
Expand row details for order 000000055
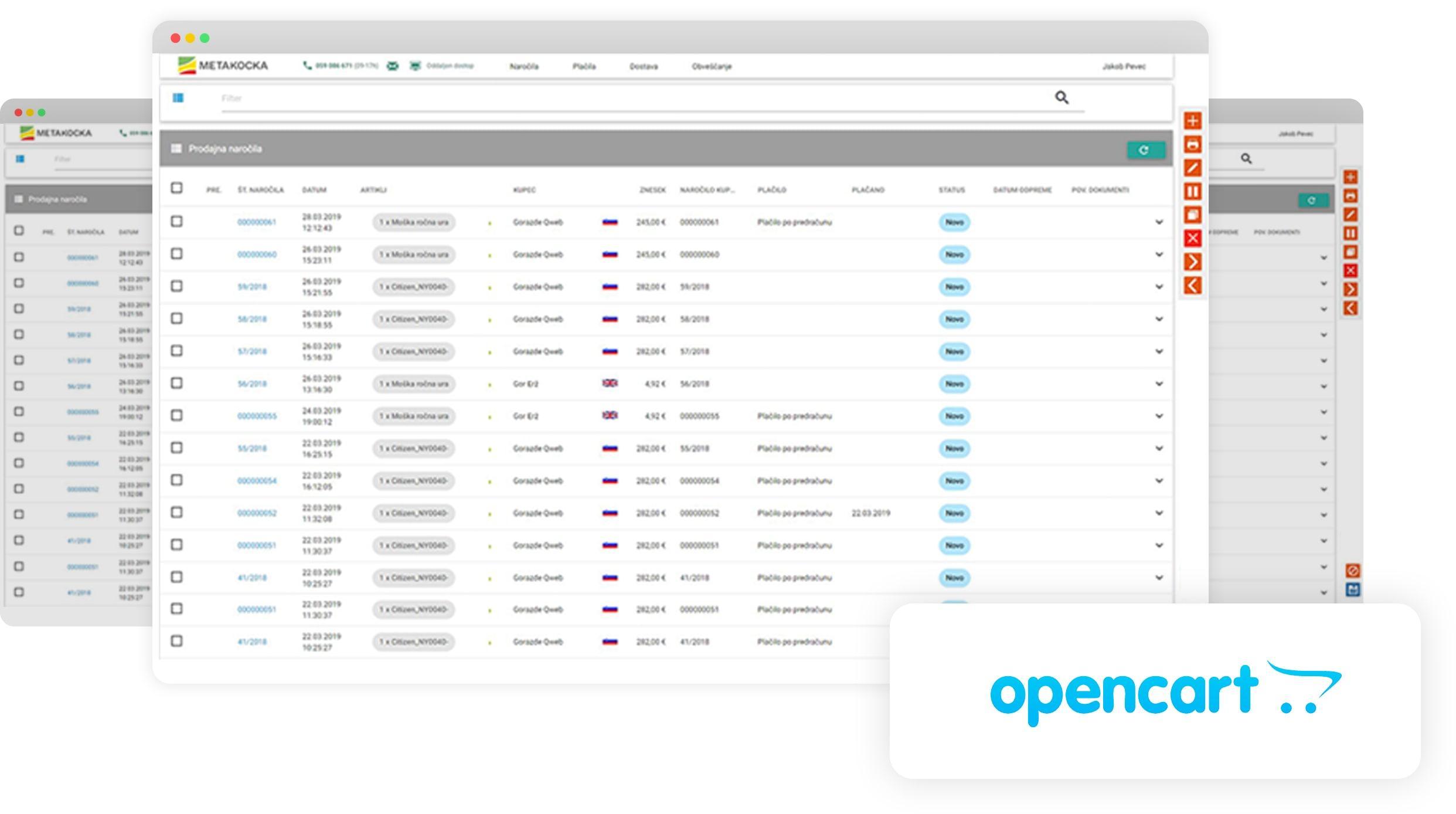(1159, 416)
